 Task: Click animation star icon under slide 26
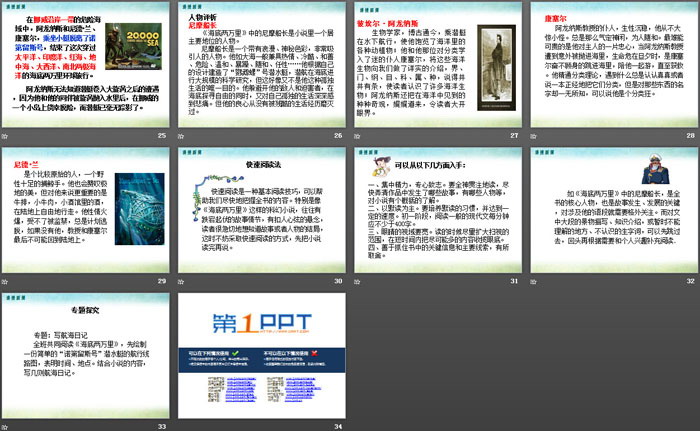(x=181, y=136)
